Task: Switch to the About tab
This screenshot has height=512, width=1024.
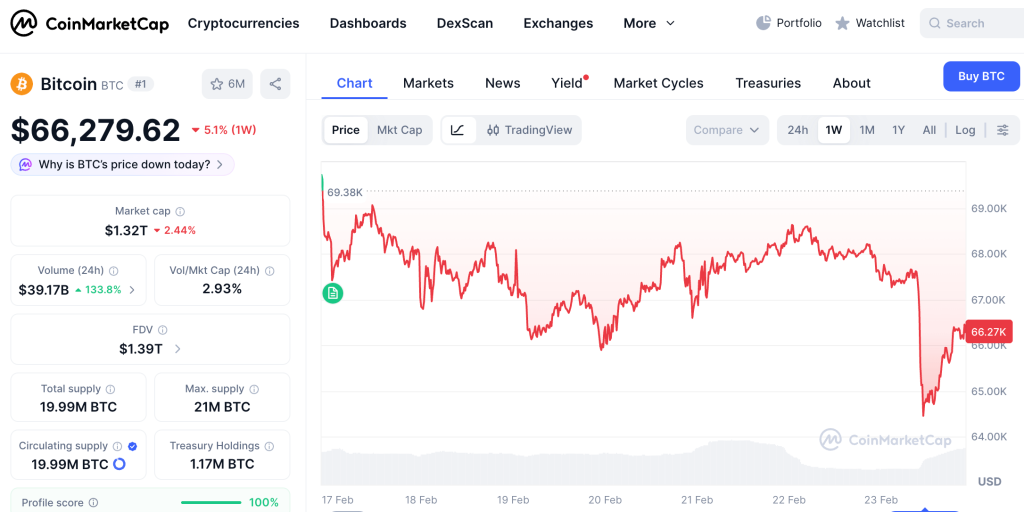Action: [852, 83]
